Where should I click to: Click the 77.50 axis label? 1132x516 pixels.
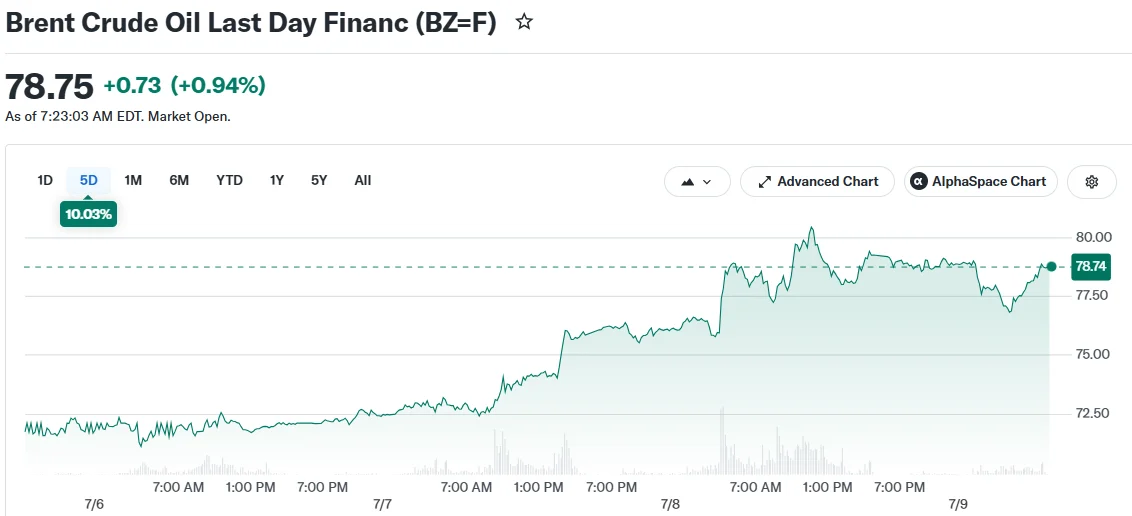tap(1092, 295)
